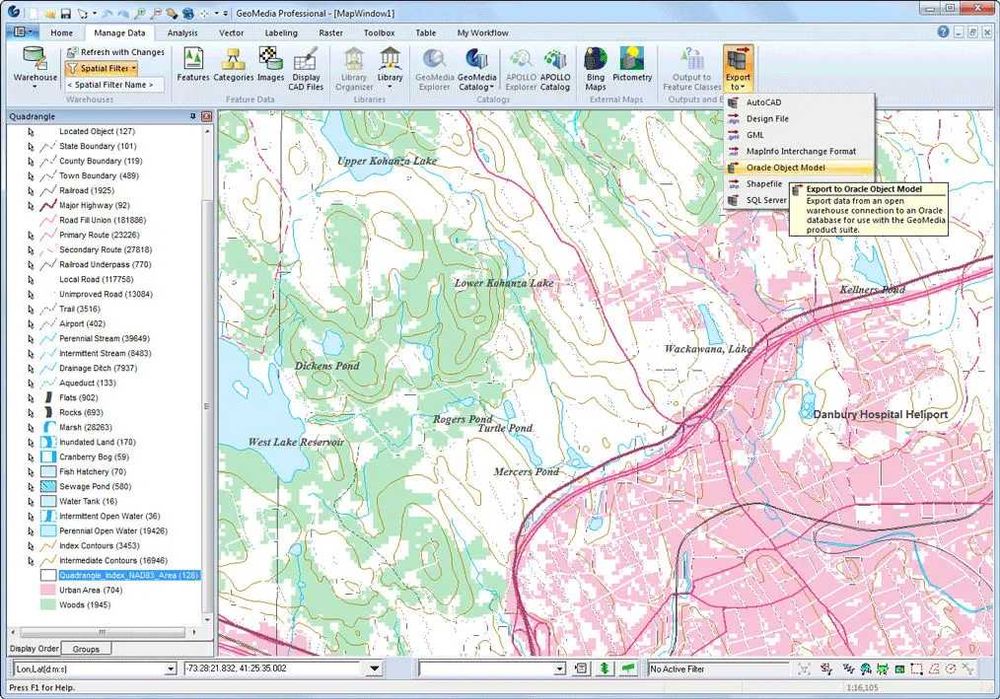Click the Spatial Filter Name field
The image size is (1000, 699).
coord(110,85)
